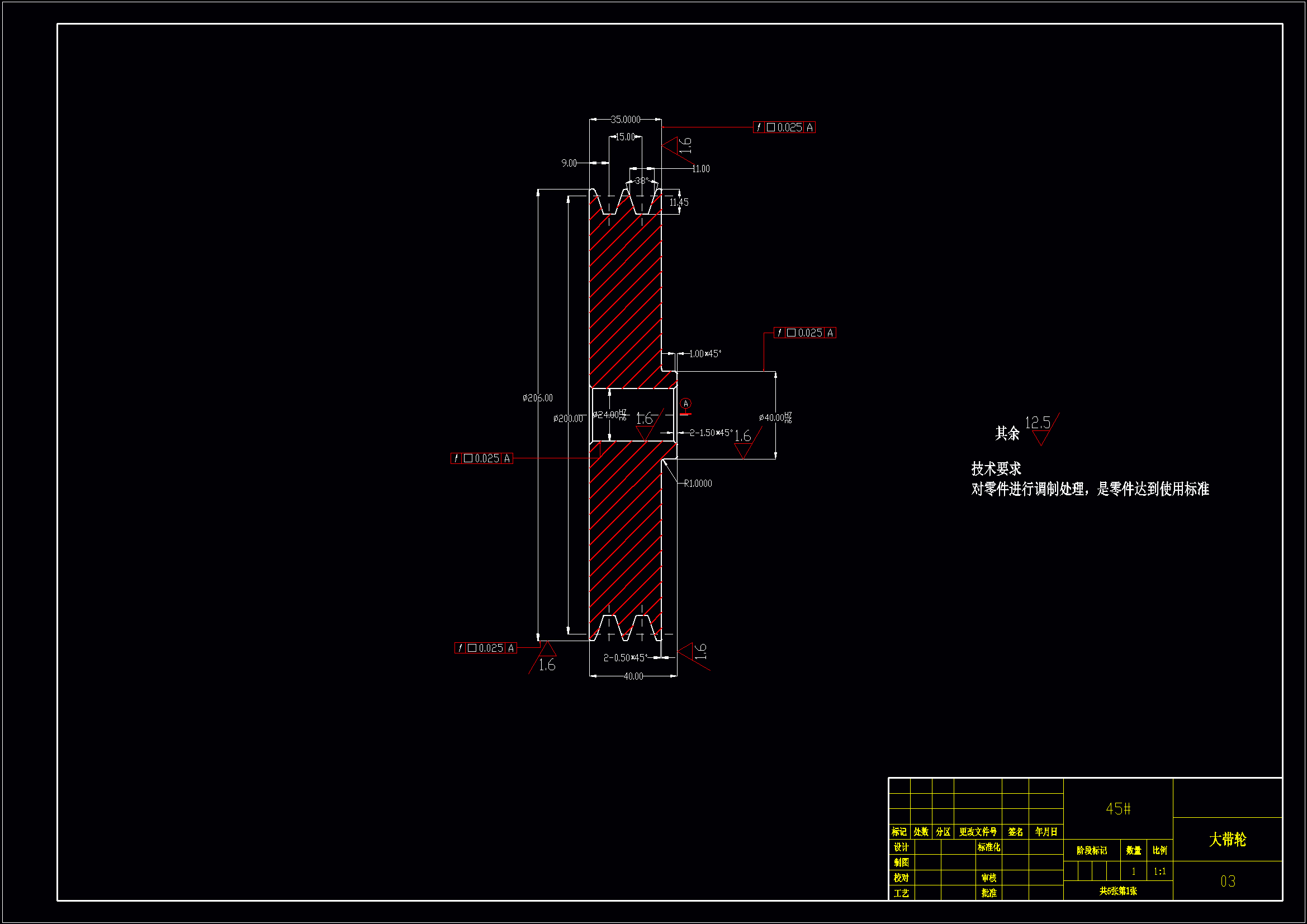Click the bottom-left 0.025 A tolerance frame
The width and height of the screenshot is (1307, 924).
486,648
